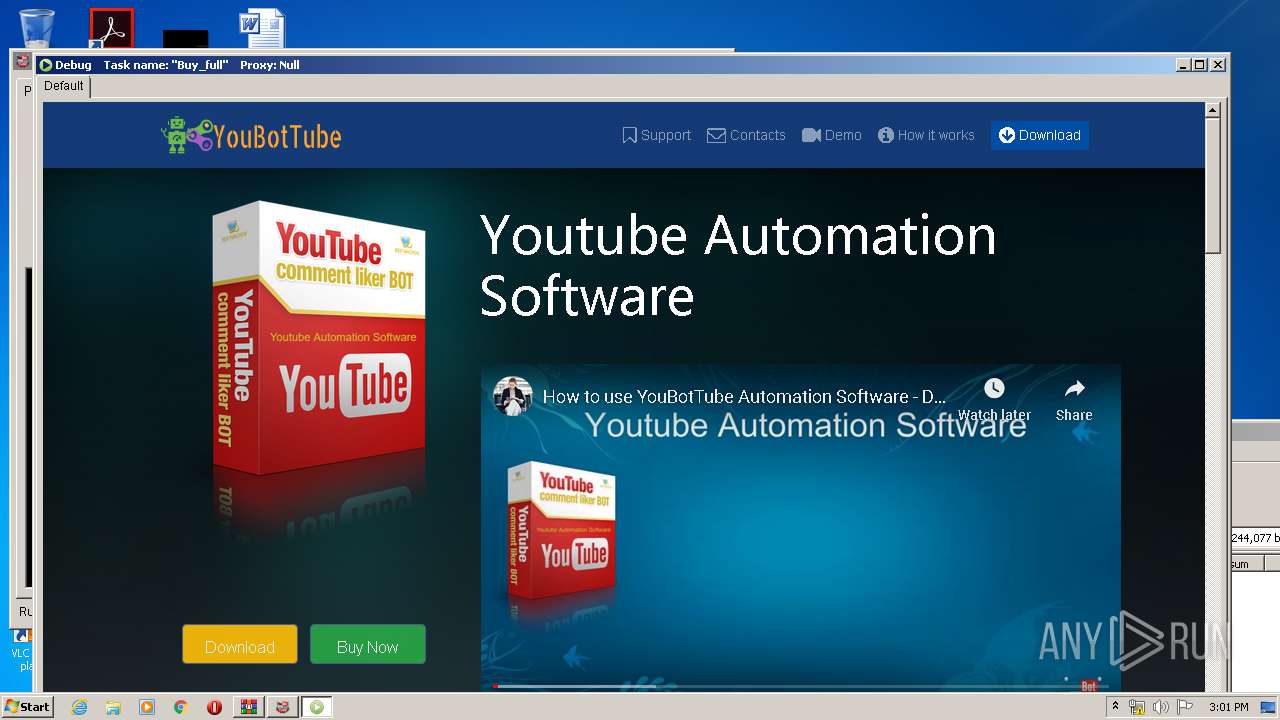Click the YouBotTube robot logo
Viewport: 1280px width, 720px height.
251,135
